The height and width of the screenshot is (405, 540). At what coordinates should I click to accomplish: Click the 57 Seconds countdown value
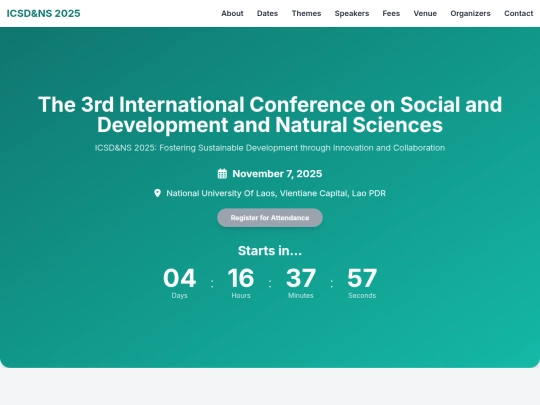tap(362, 278)
